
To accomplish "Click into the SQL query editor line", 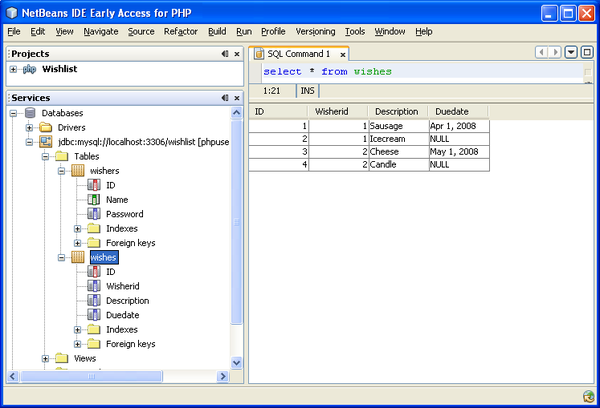I will (422, 72).
